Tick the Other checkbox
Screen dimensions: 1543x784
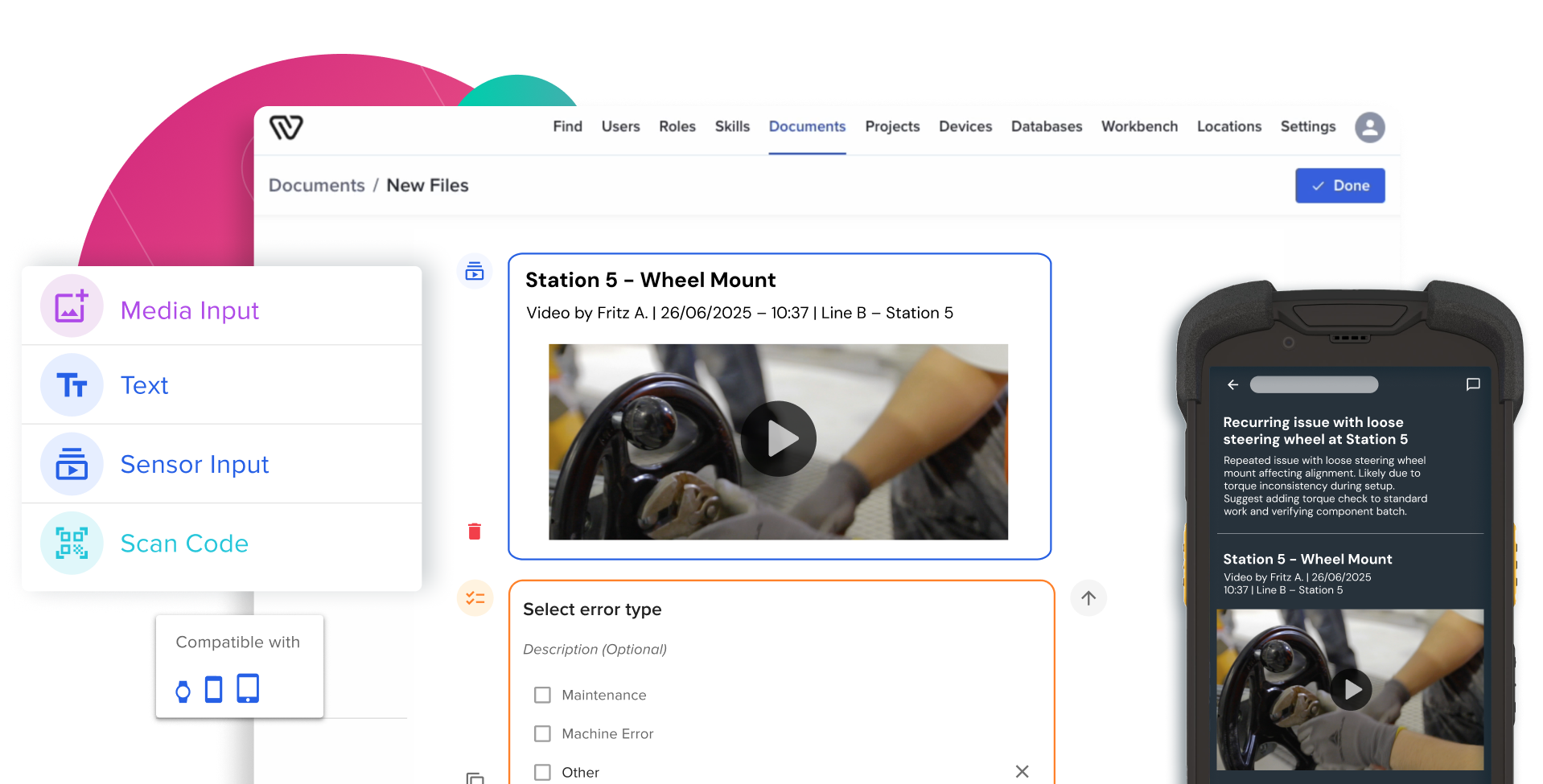tap(543, 772)
